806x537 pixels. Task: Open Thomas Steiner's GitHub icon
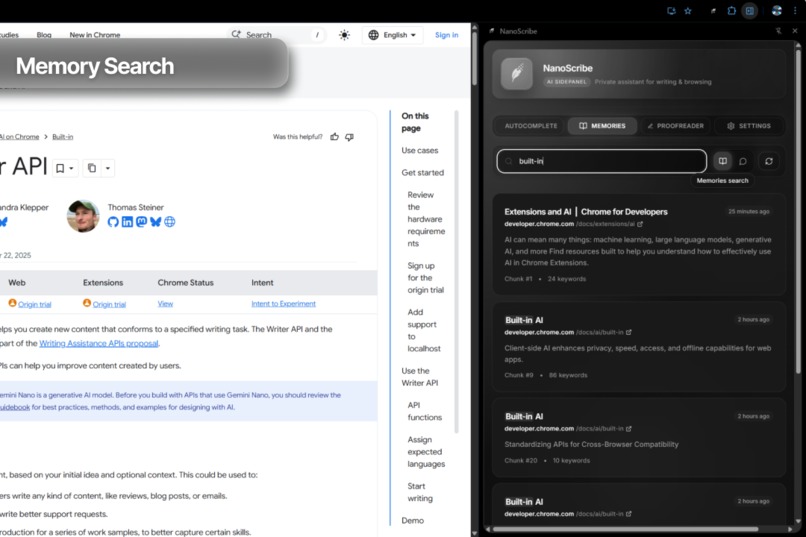(x=113, y=222)
